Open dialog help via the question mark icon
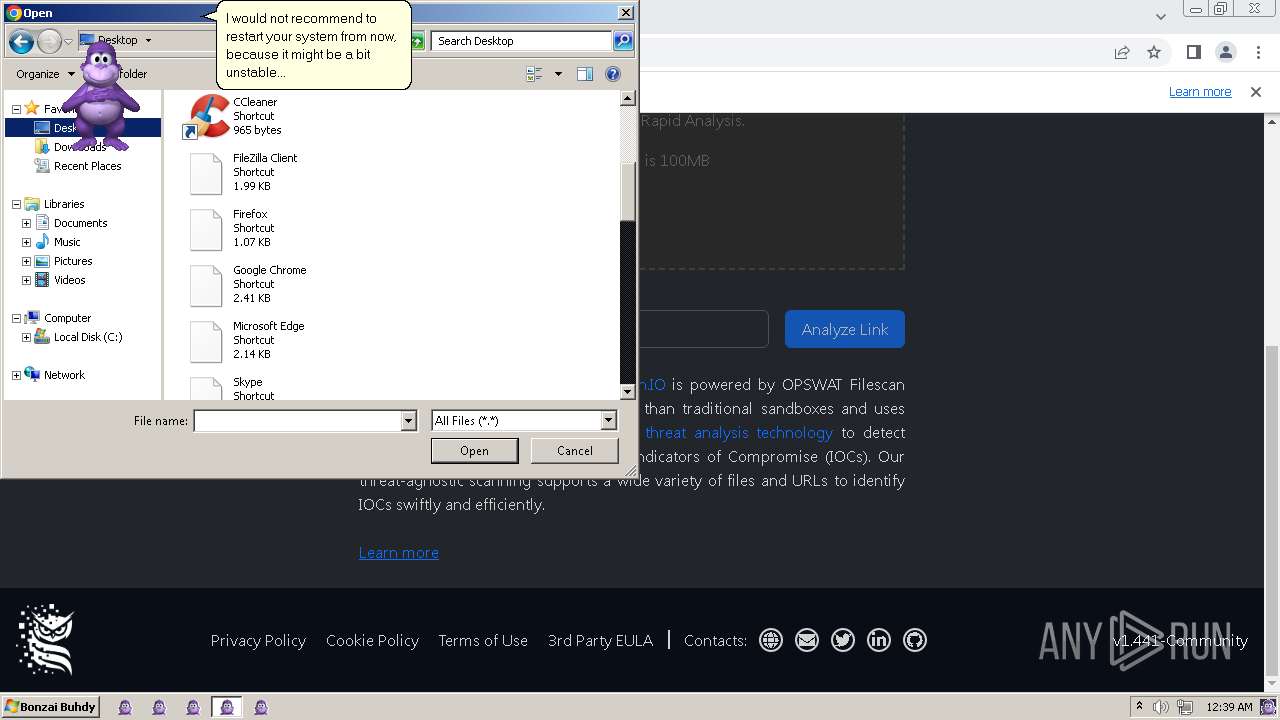Screen dimensions: 1280x720 (x=613, y=74)
